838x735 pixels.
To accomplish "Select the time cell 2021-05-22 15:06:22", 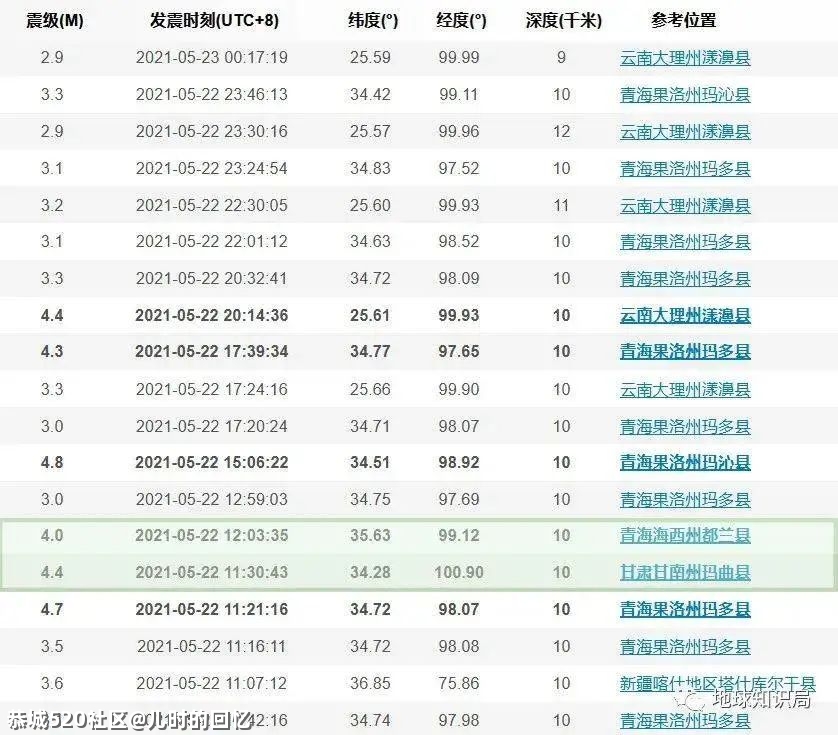I will point(212,462).
